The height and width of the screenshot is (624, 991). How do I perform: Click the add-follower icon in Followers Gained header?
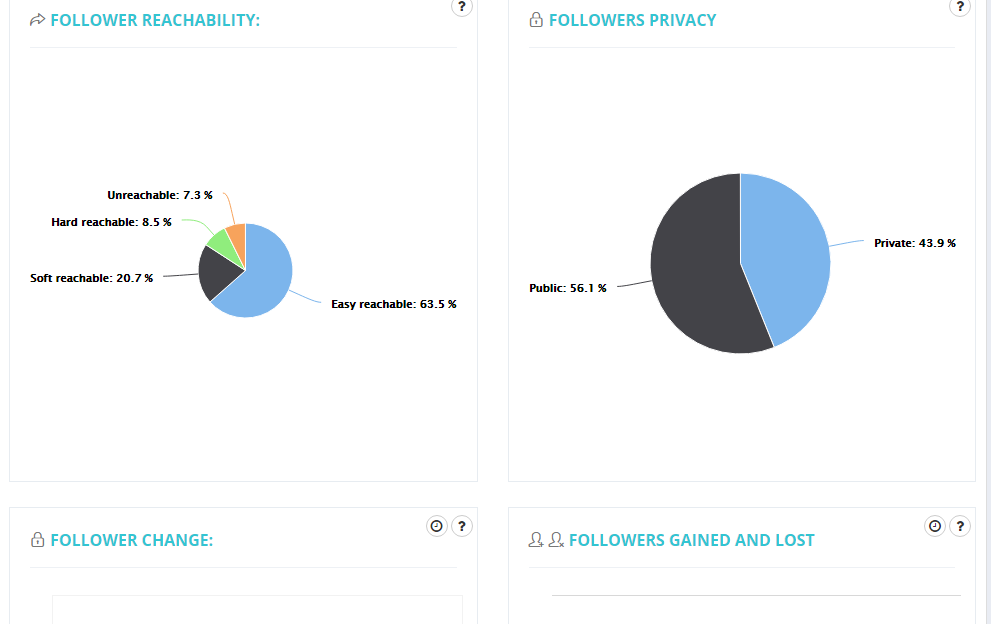point(537,539)
